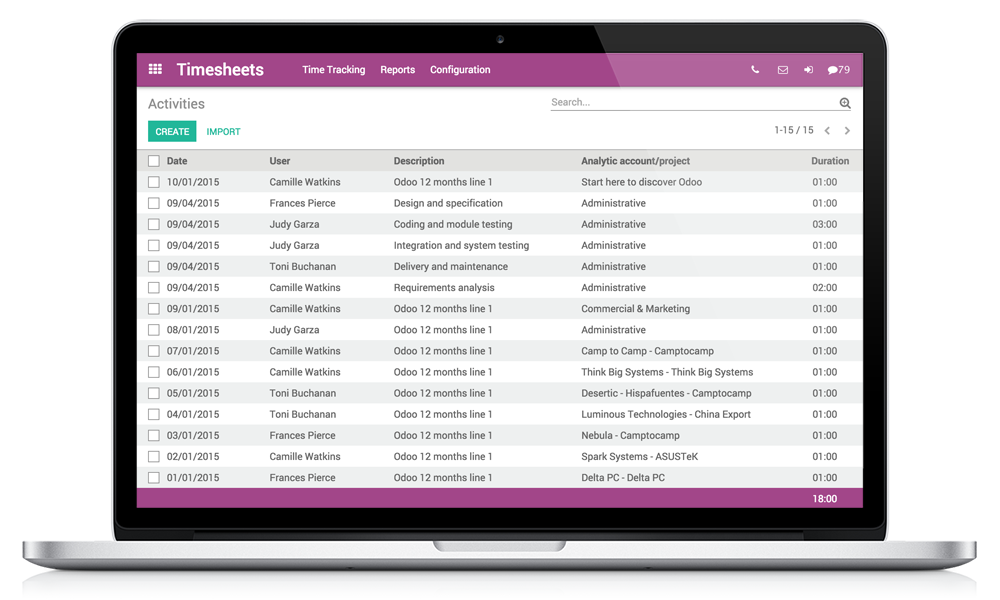Click 'Delta PC - Delta PC' project cell
1000x600 pixels.
point(623,478)
